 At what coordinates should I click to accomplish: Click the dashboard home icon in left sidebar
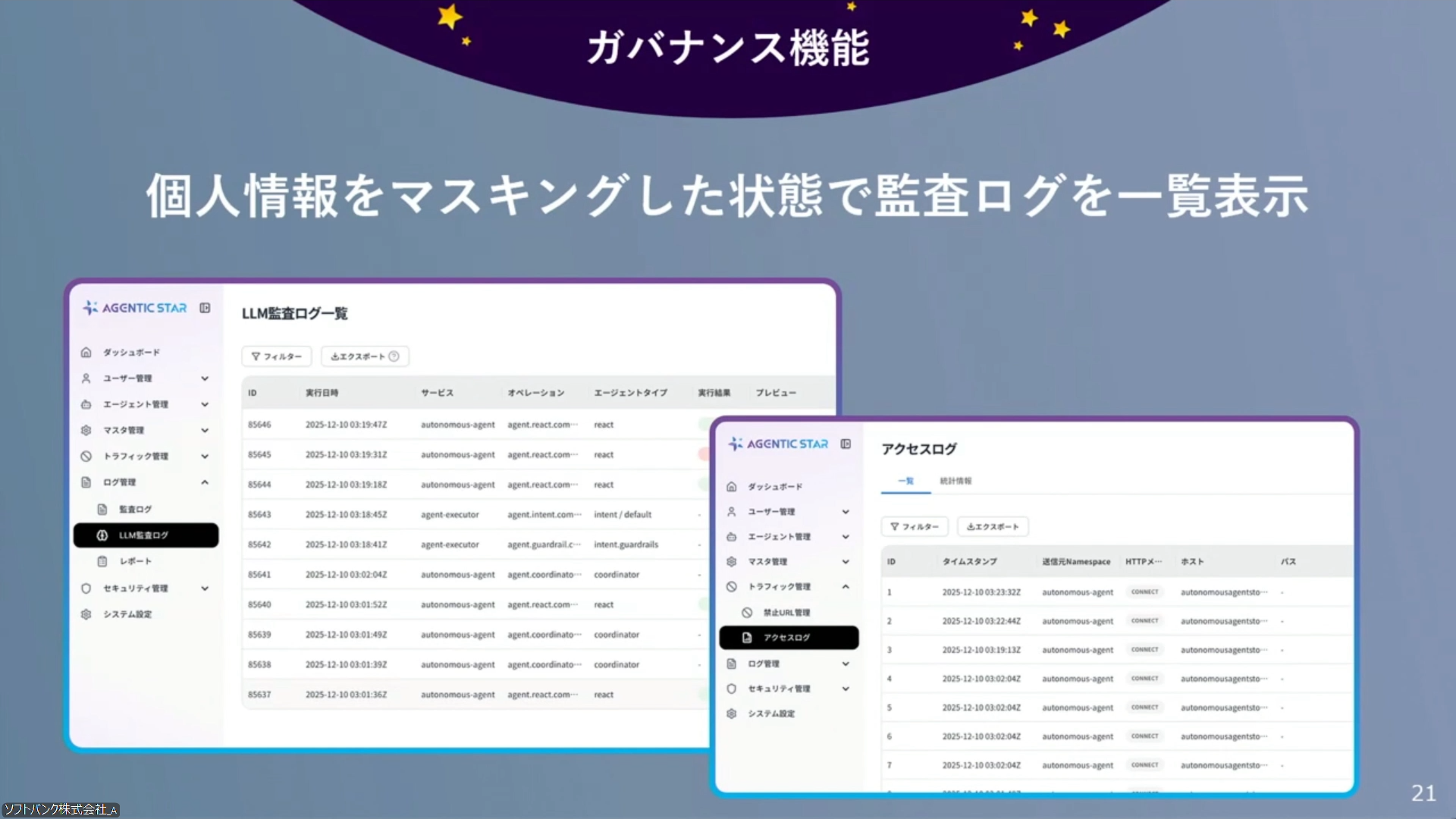[86, 352]
